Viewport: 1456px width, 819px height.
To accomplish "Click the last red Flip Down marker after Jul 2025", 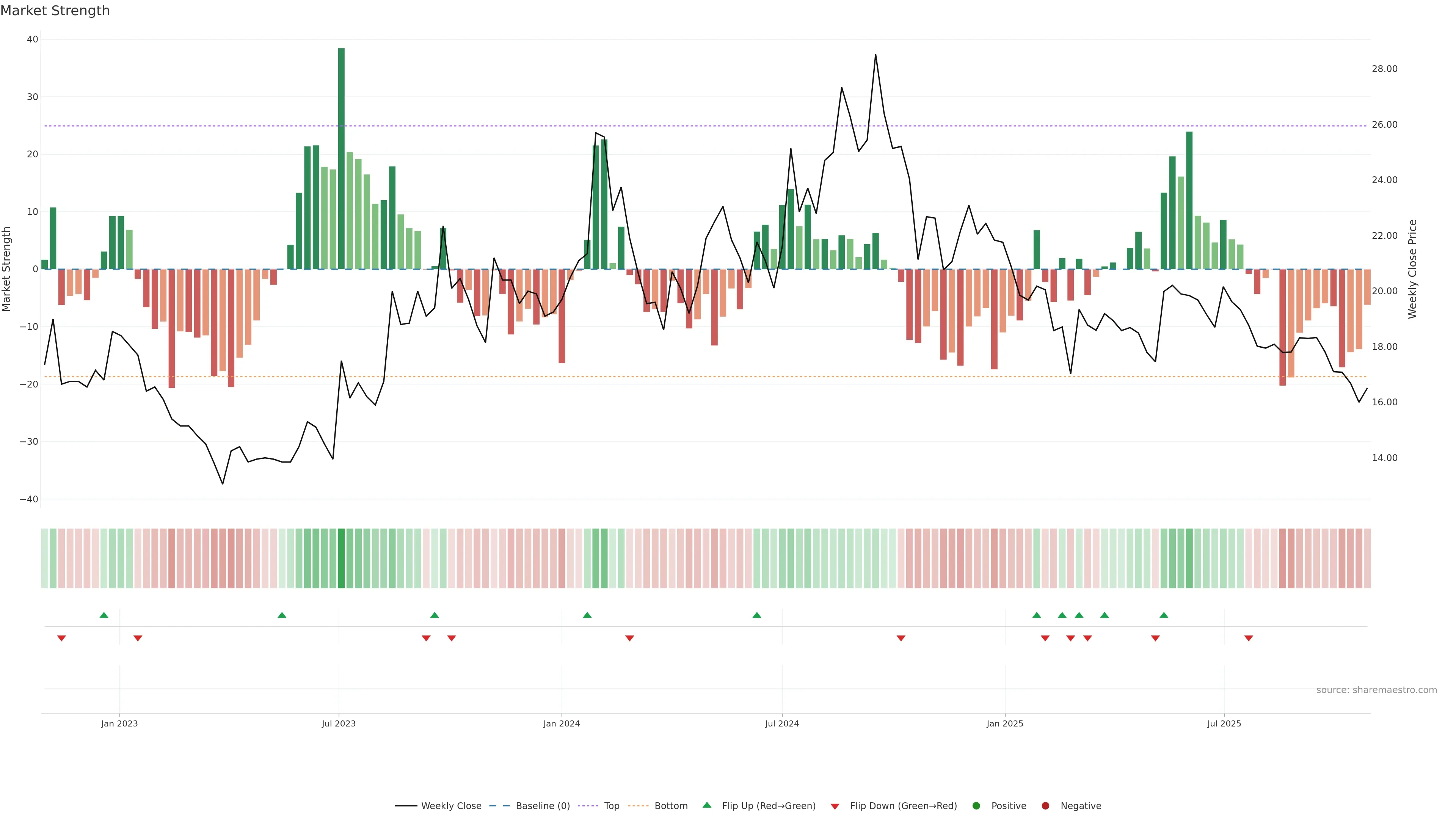I will 1249,638.
